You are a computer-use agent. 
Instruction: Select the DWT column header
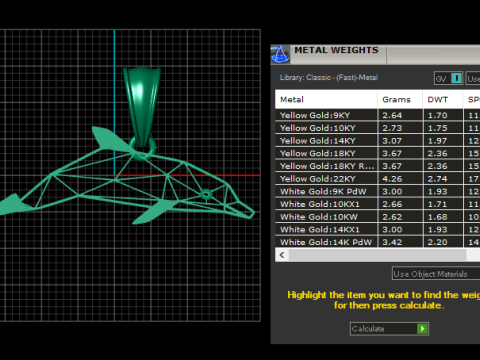pyautogui.click(x=443, y=99)
